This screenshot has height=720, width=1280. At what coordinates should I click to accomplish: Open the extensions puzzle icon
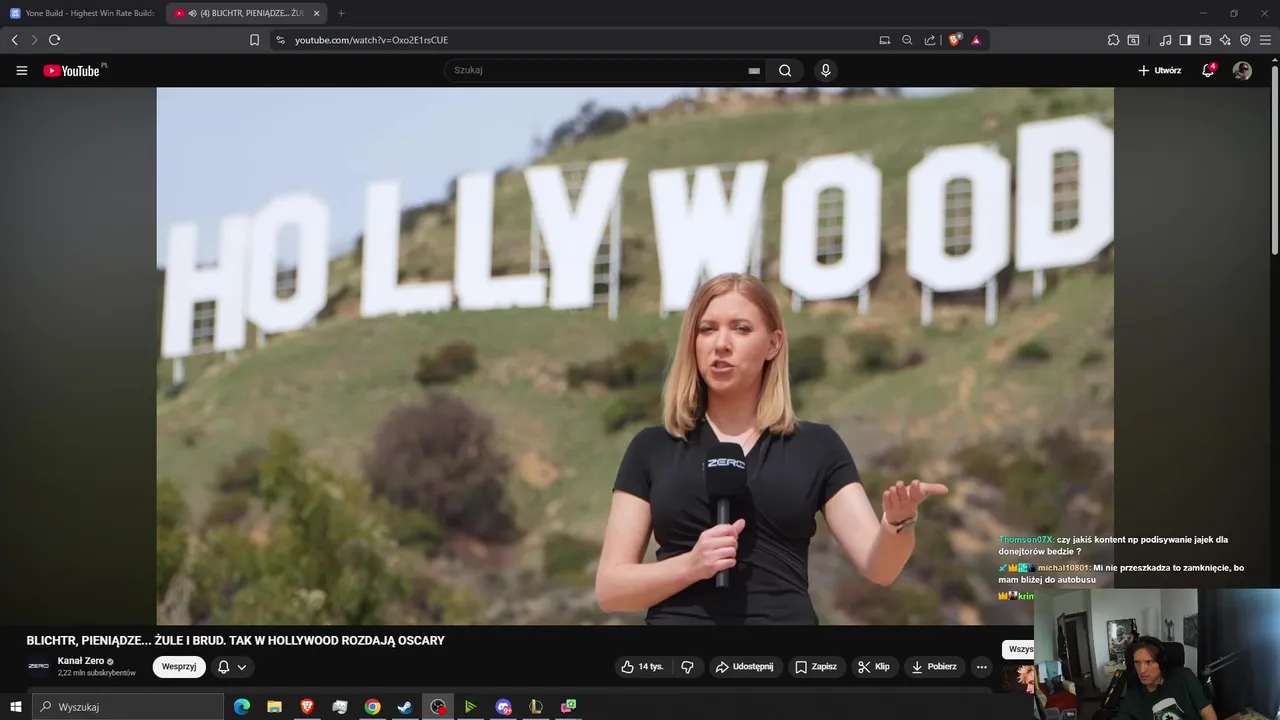click(x=1113, y=40)
